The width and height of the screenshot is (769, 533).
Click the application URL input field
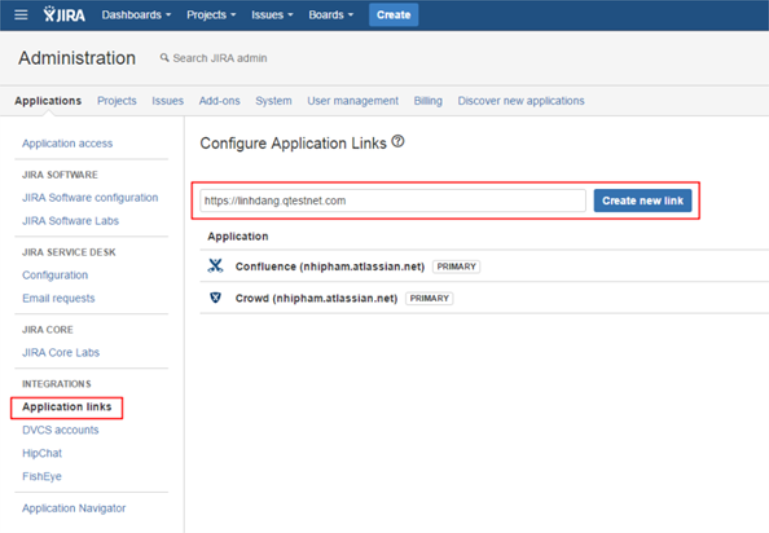pyautogui.click(x=392, y=201)
